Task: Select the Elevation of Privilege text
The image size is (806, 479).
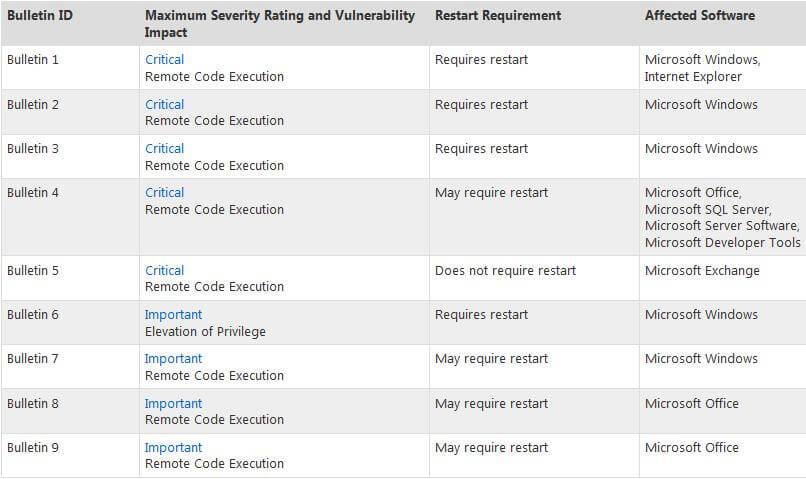Action: coord(205,331)
